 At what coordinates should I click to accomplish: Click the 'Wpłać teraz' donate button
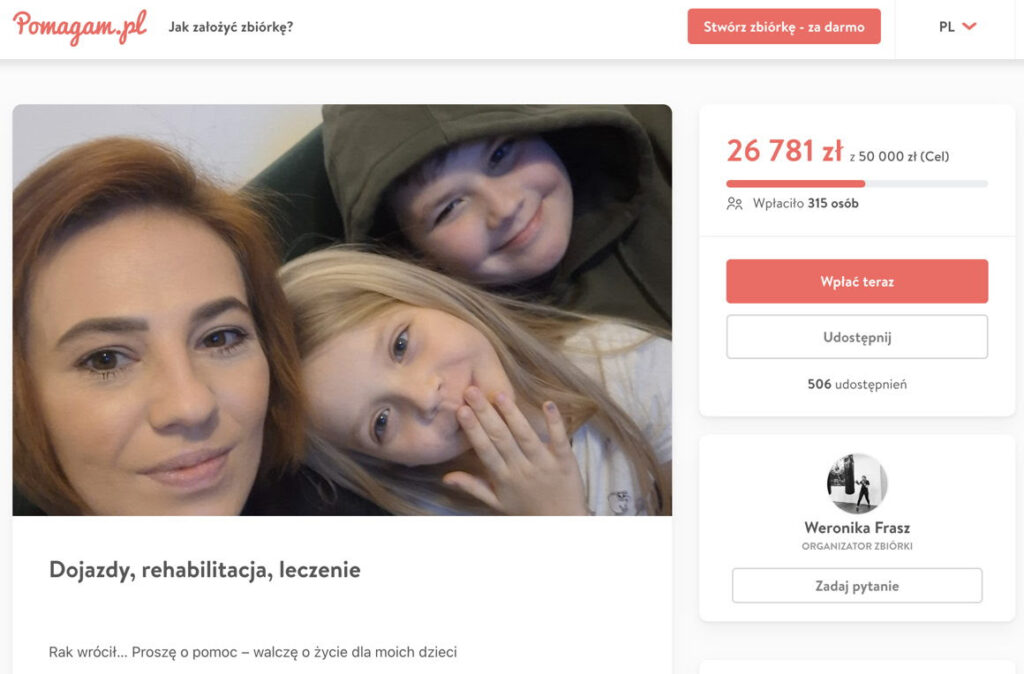point(857,281)
